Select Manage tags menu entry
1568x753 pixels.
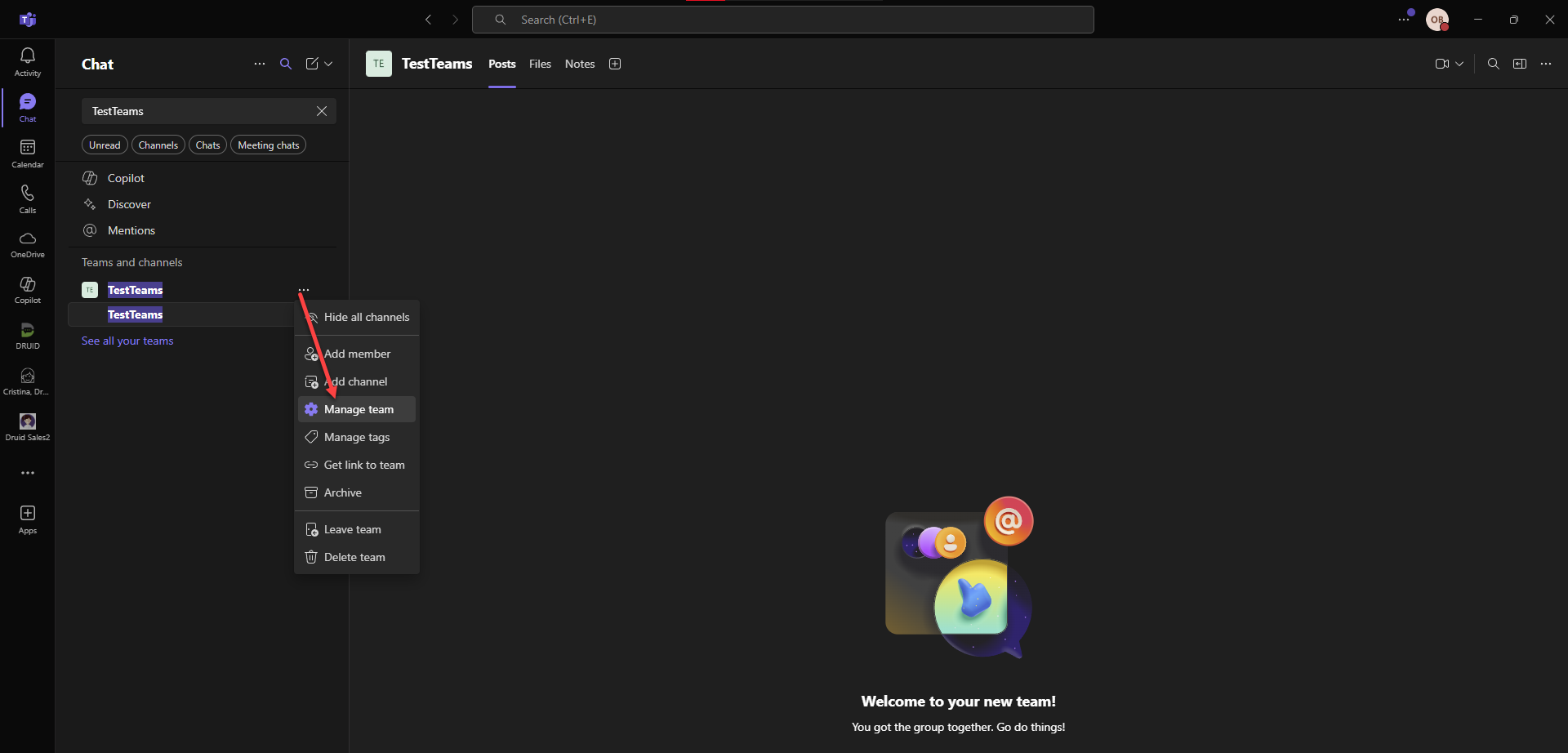[357, 437]
